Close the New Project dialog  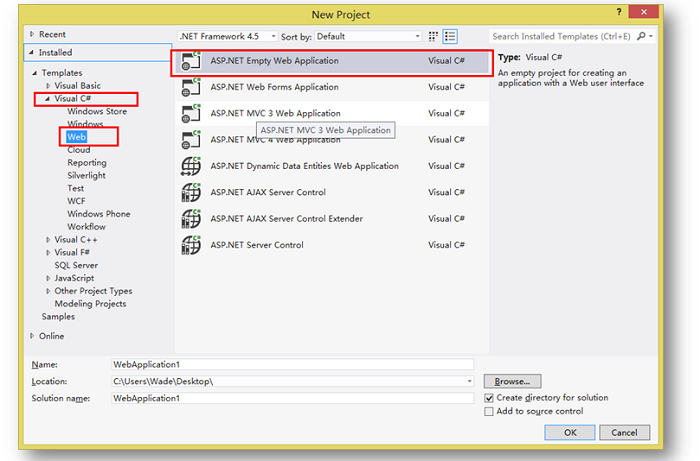coord(643,12)
